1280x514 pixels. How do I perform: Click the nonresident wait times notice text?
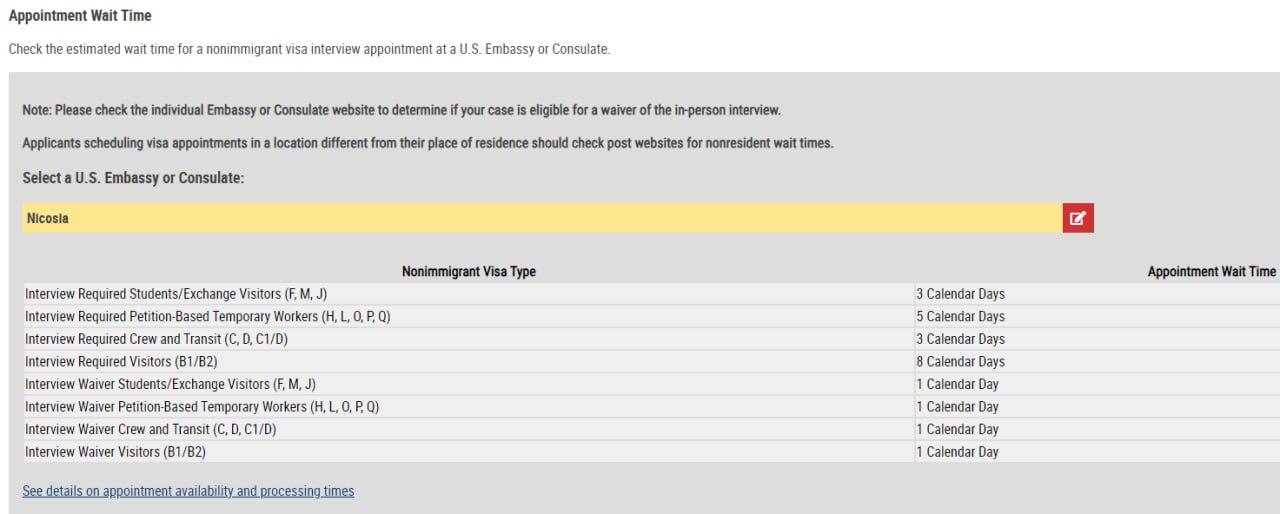[x=427, y=143]
